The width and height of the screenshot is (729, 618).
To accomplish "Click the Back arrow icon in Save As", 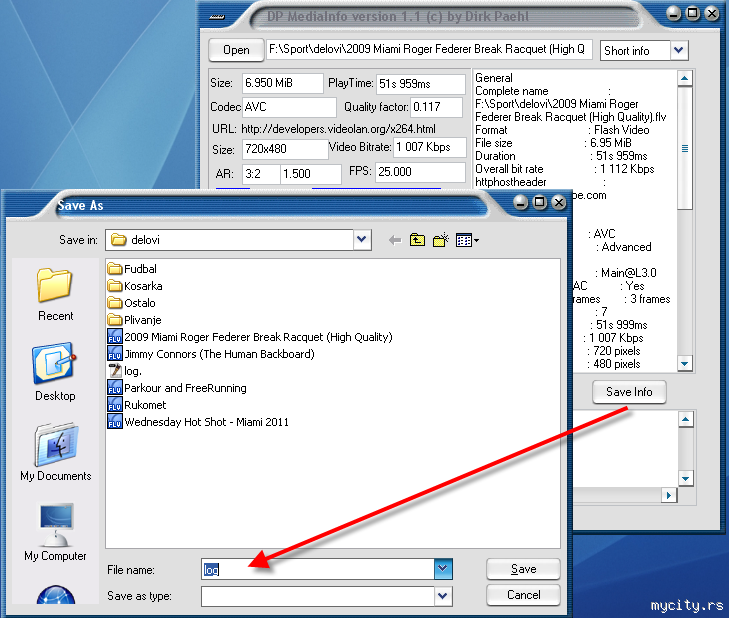I will point(395,240).
